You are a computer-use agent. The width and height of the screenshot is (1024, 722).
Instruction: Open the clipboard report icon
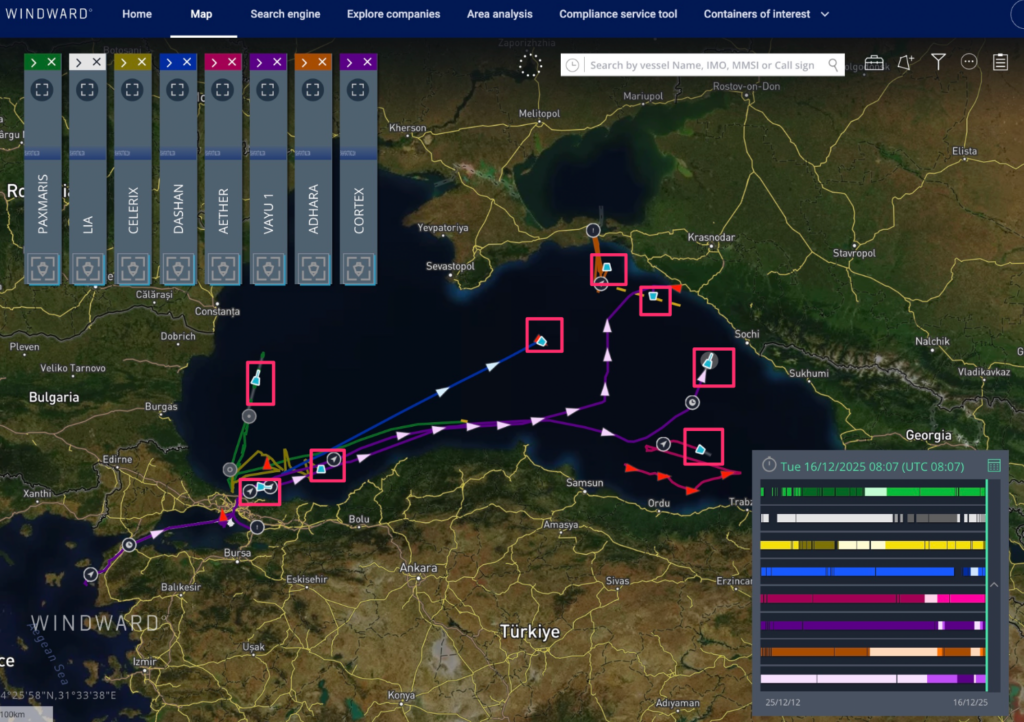coord(1000,63)
